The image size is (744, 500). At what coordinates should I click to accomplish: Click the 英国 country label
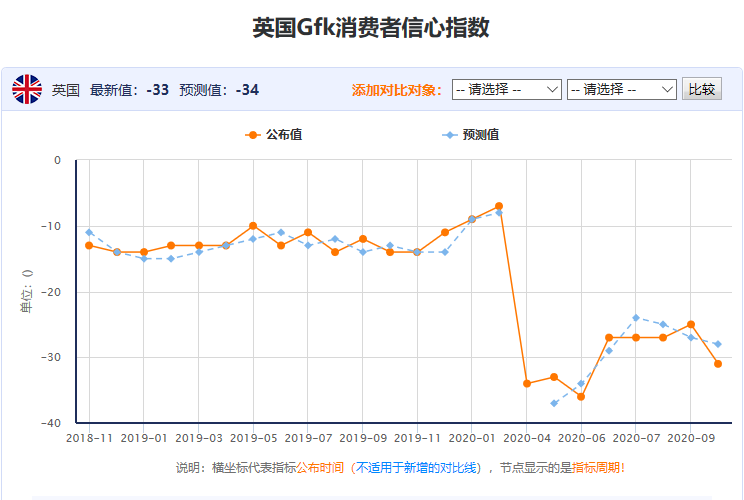click(65, 90)
